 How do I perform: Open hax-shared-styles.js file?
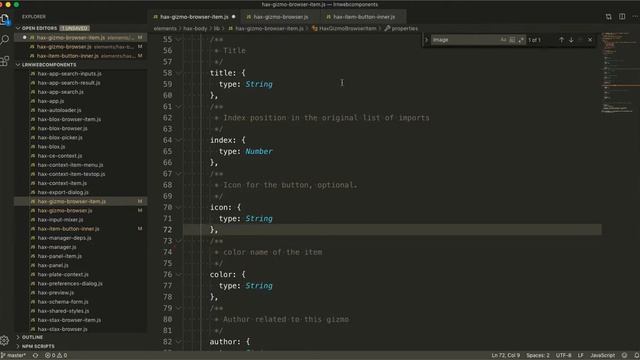click(63, 311)
